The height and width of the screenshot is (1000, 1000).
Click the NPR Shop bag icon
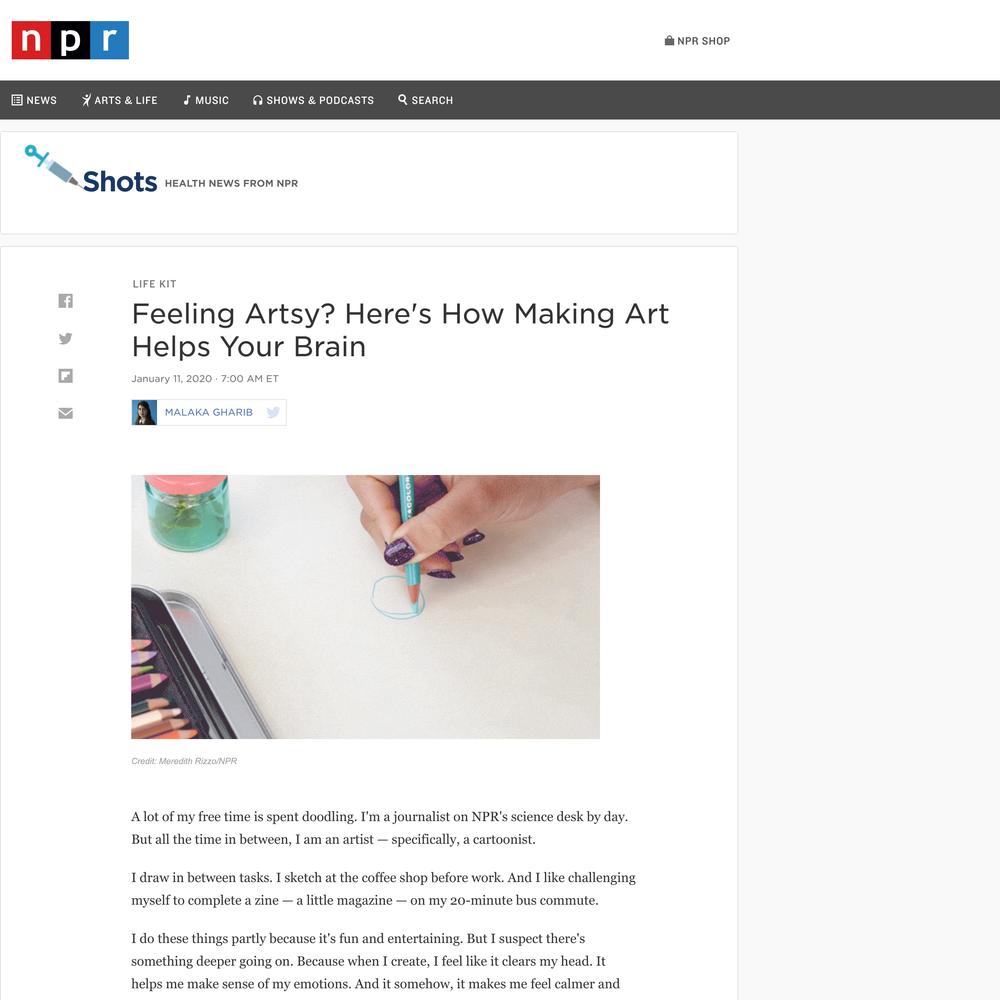(x=669, y=41)
